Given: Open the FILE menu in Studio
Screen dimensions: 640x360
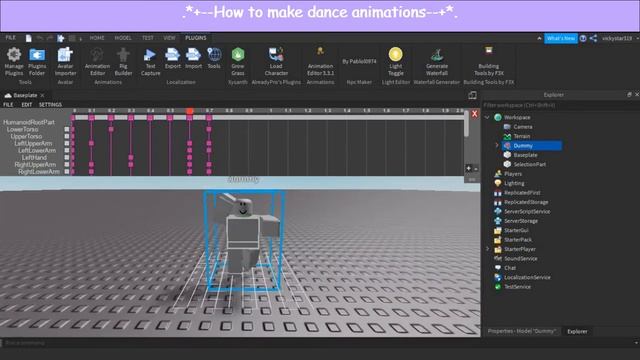Looking at the screenshot, I should click(10, 38).
